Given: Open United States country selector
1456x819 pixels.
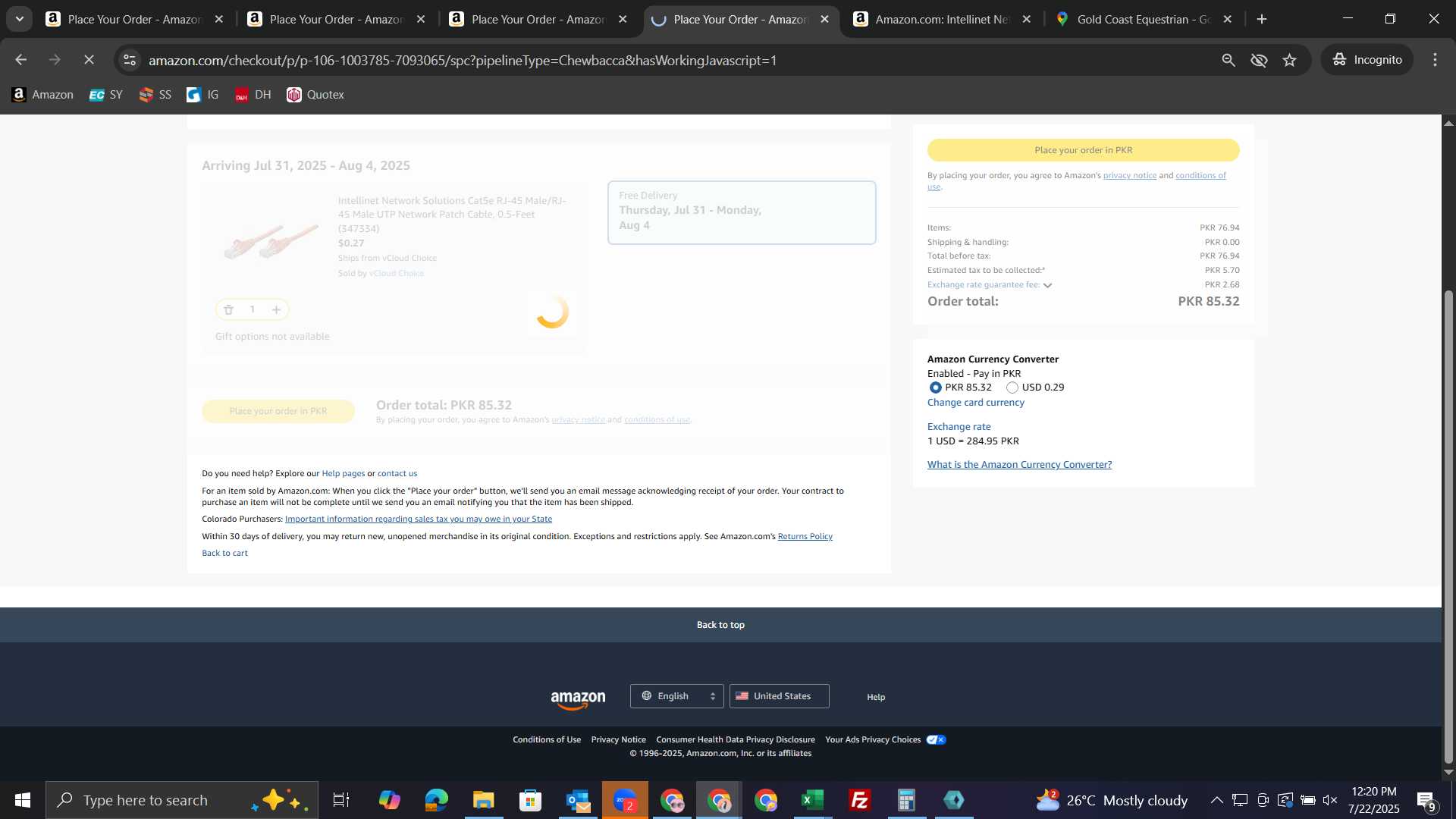Looking at the screenshot, I should coord(779,696).
